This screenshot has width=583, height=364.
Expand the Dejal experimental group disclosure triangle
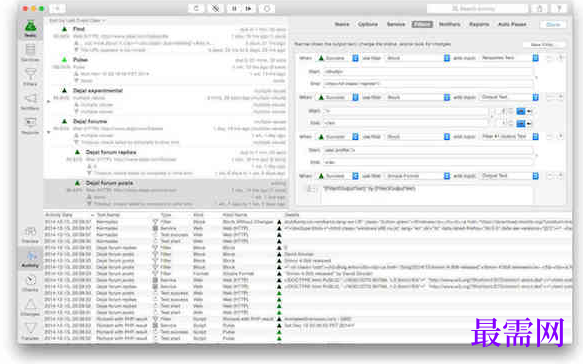[48, 101]
